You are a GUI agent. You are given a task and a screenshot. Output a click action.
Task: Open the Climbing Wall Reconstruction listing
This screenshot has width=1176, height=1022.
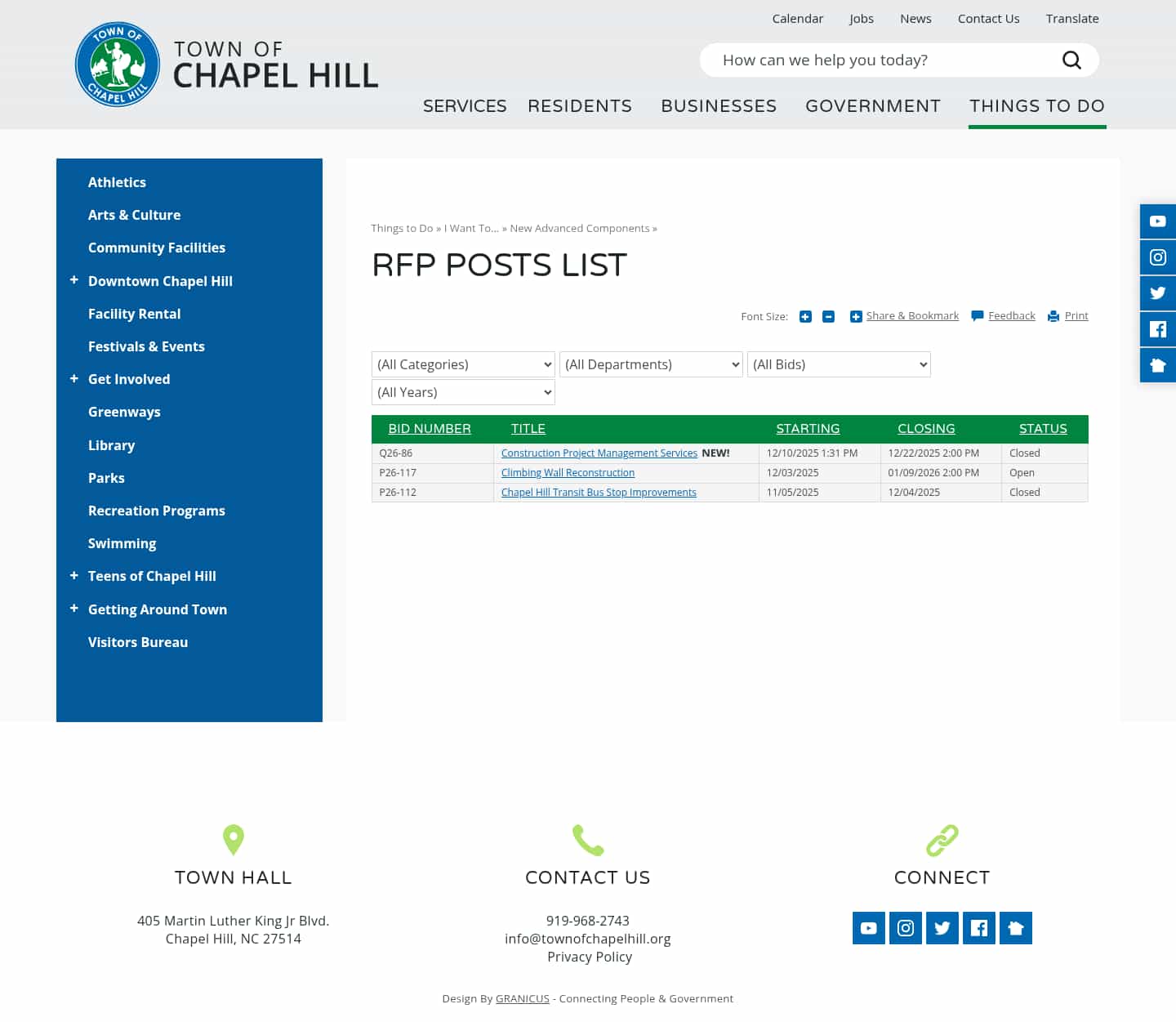click(568, 472)
